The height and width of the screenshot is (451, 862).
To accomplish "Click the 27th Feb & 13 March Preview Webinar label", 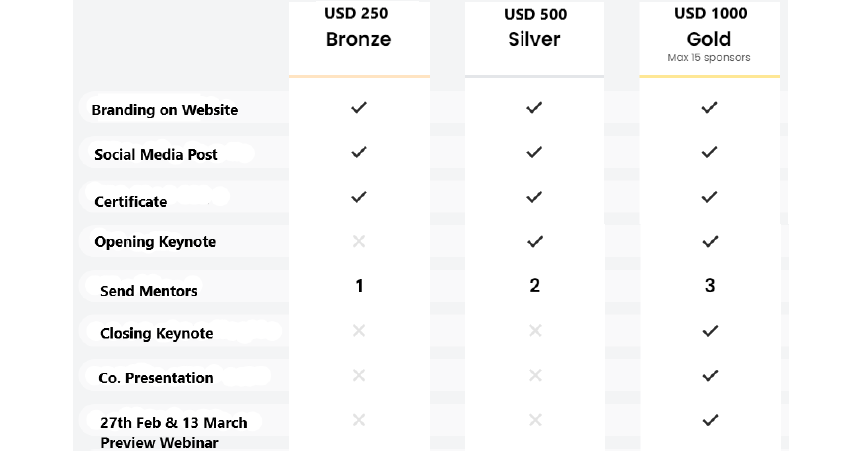I will click(173, 432).
